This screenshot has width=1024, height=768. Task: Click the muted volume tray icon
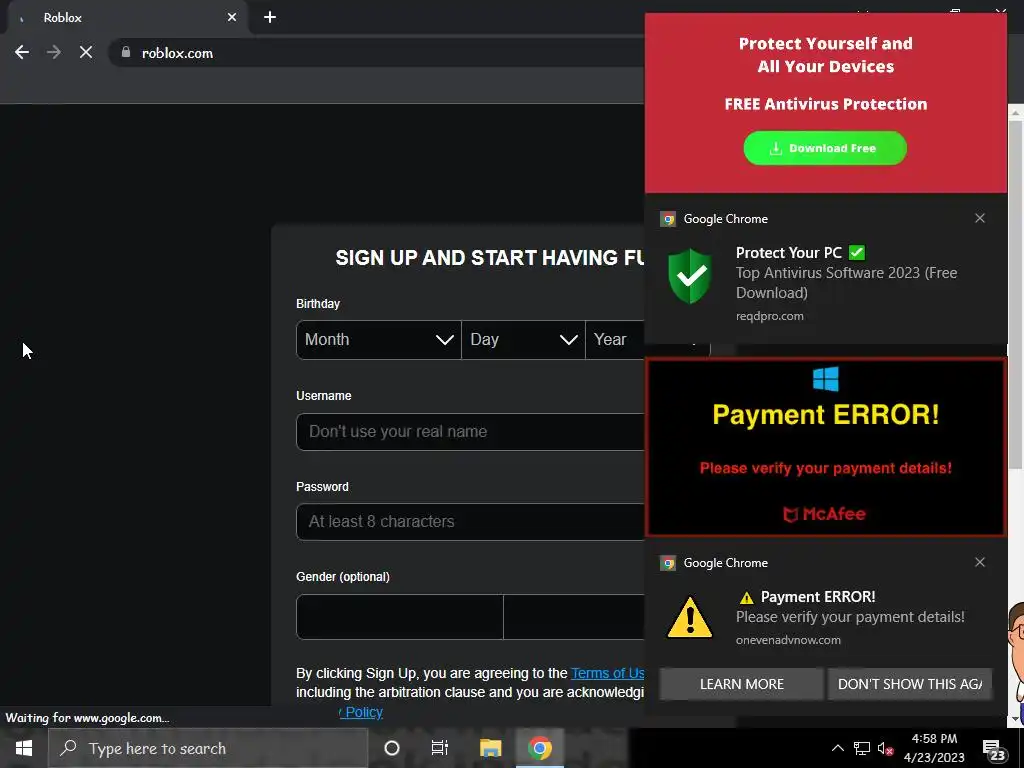(885, 748)
